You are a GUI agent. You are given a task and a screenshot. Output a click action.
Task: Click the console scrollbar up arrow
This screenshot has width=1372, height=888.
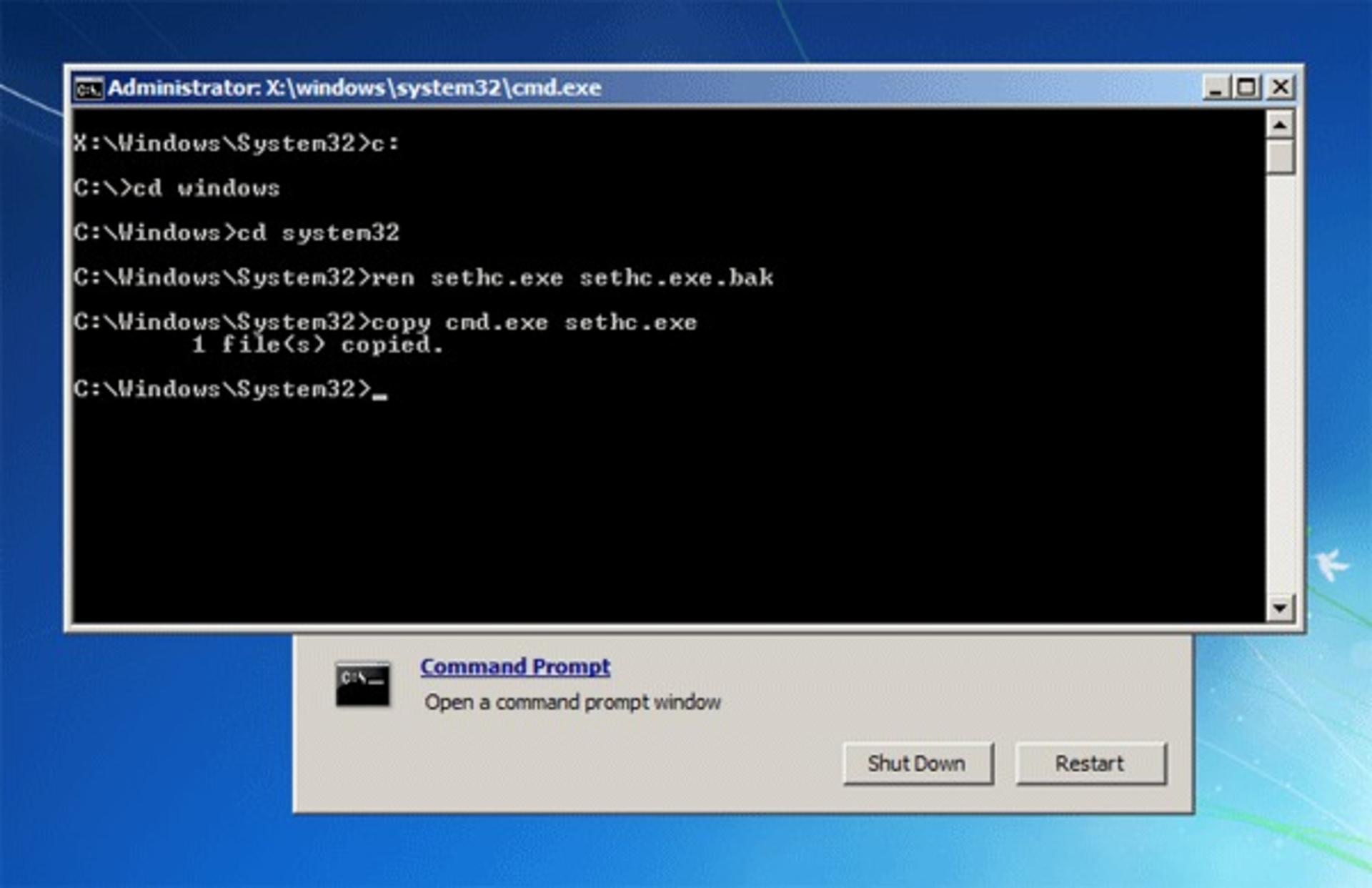coord(1280,125)
